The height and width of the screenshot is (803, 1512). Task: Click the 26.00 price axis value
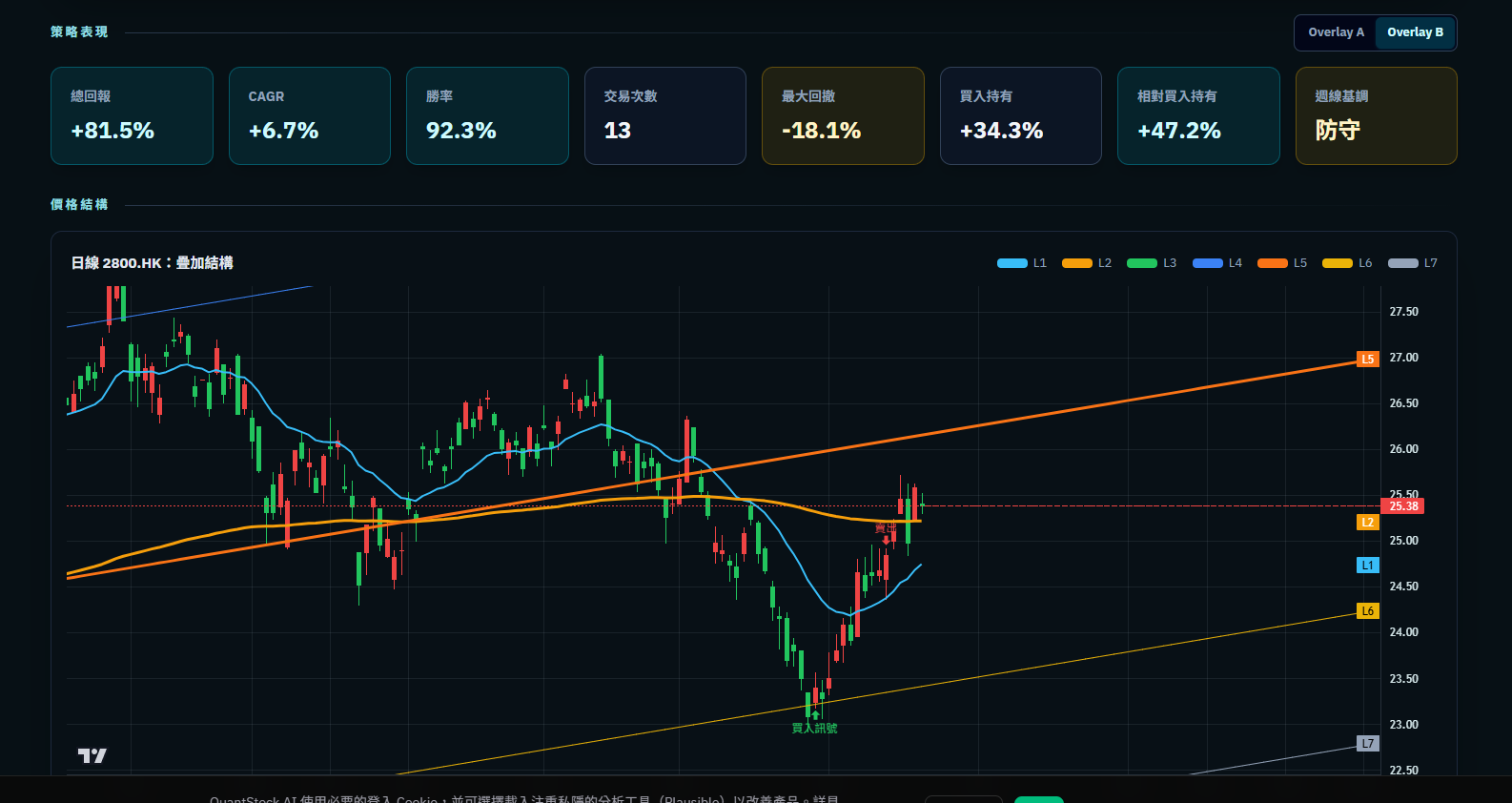[x=1403, y=449]
